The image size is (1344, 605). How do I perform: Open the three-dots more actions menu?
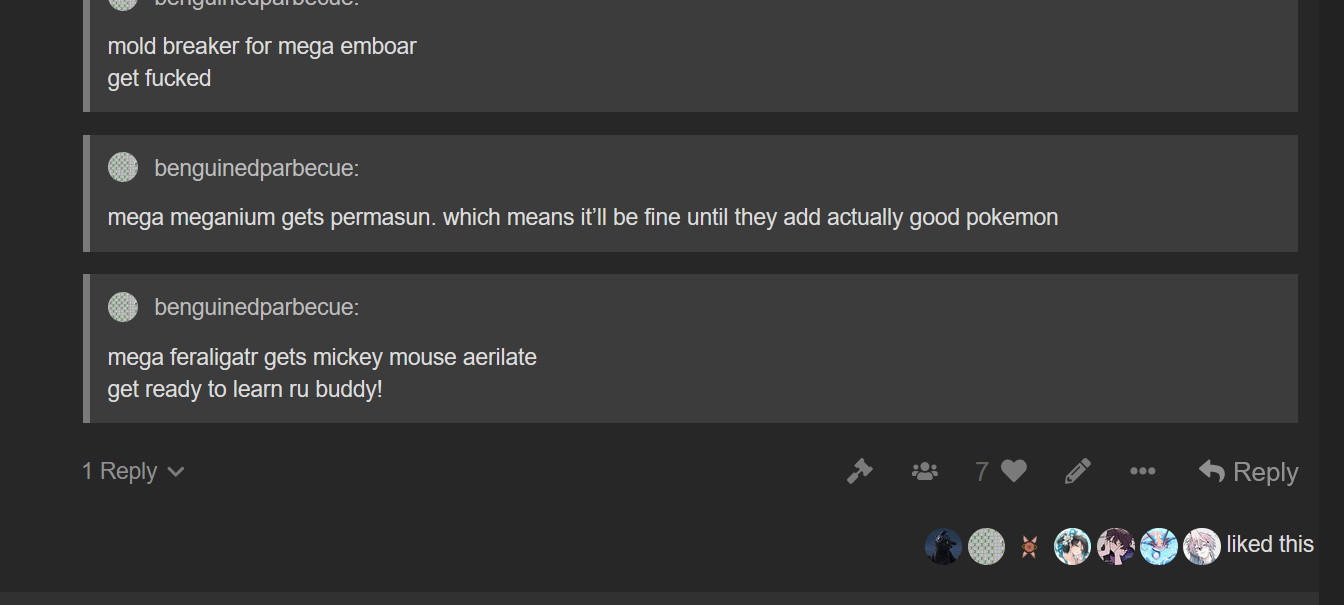(x=1142, y=471)
